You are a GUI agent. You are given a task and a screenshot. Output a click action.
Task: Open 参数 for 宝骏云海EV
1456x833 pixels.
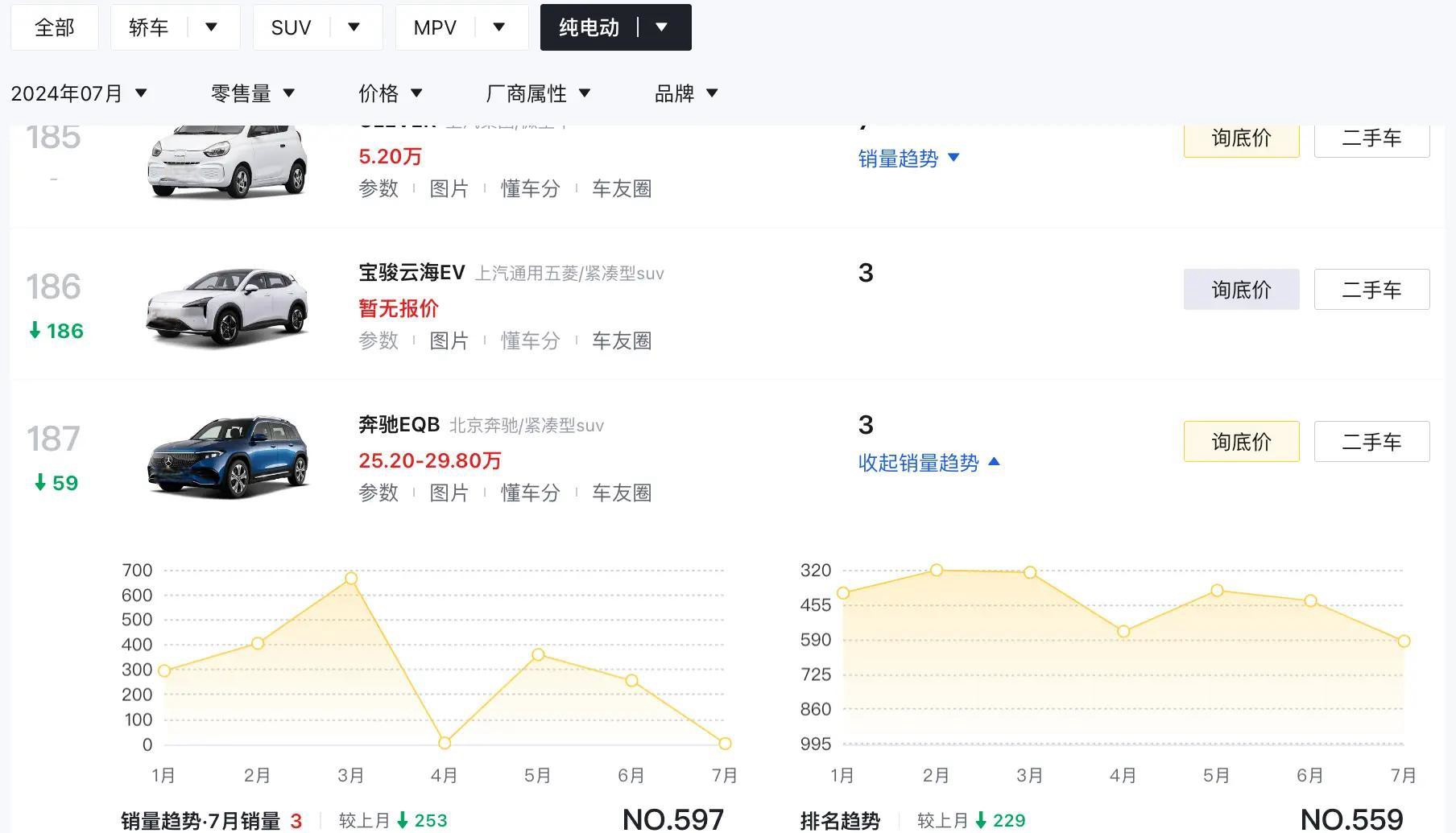point(378,340)
